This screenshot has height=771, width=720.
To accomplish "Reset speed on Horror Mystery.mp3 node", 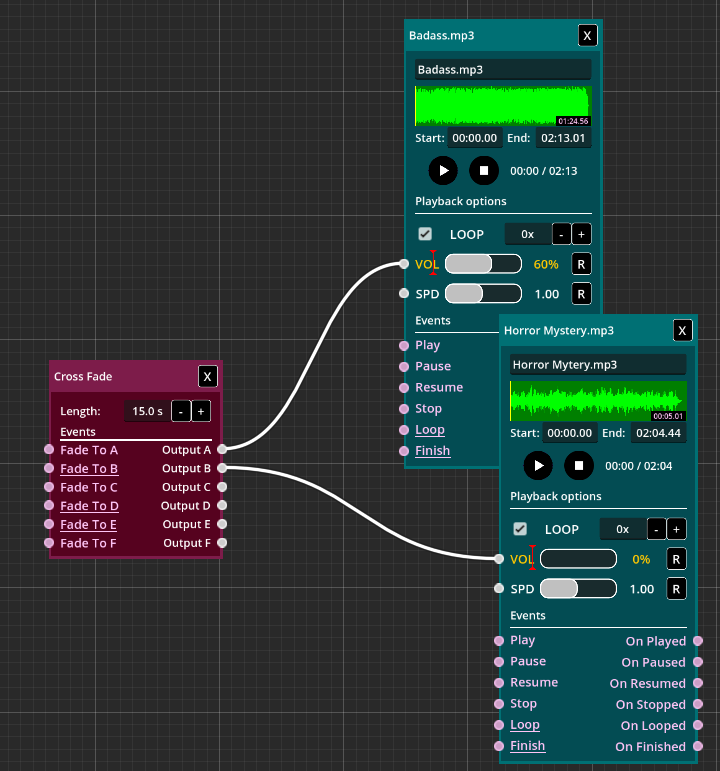I will click(x=676, y=589).
